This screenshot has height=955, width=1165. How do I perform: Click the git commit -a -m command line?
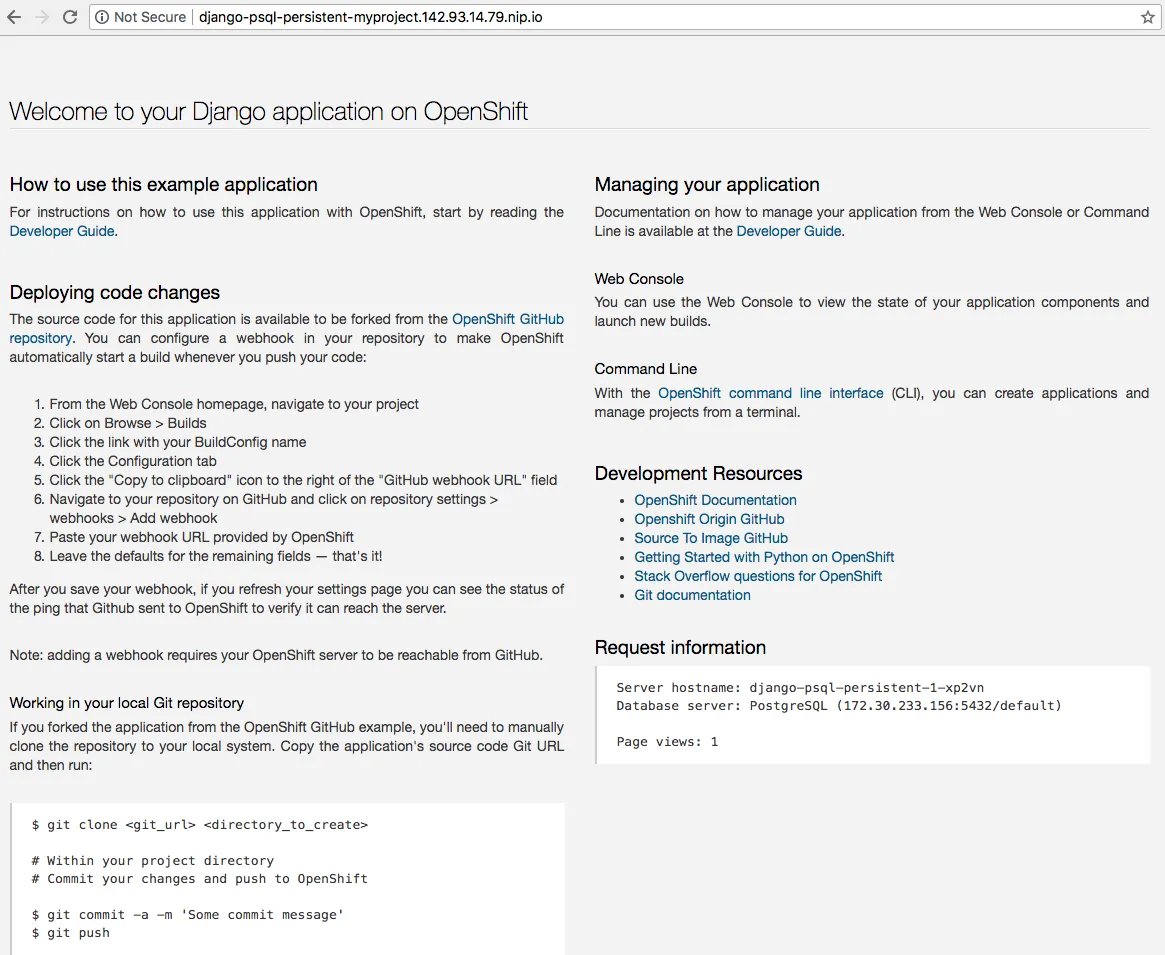(x=187, y=915)
